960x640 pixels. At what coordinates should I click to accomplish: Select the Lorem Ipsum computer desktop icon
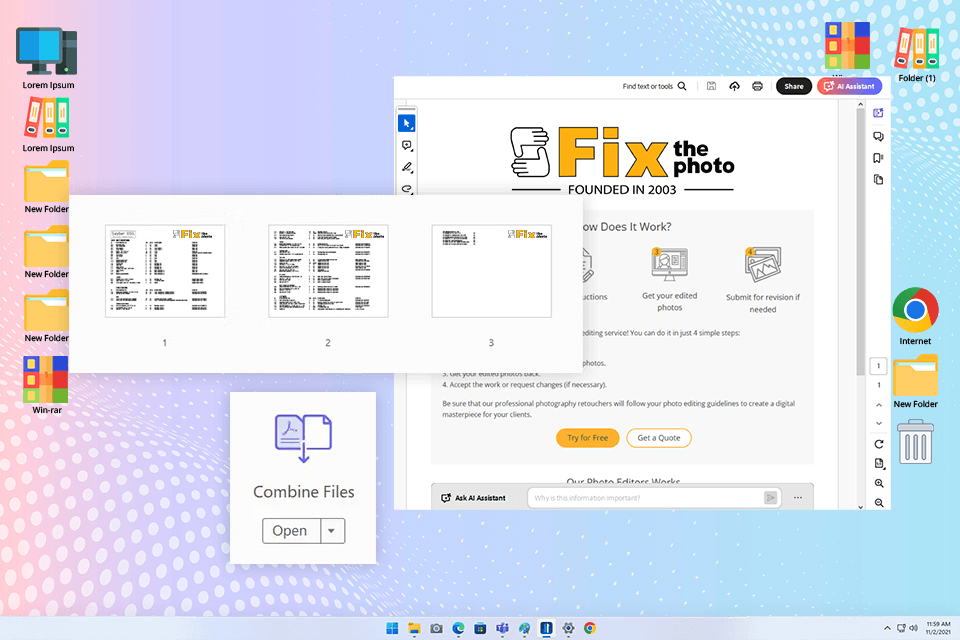click(x=48, y=58)
